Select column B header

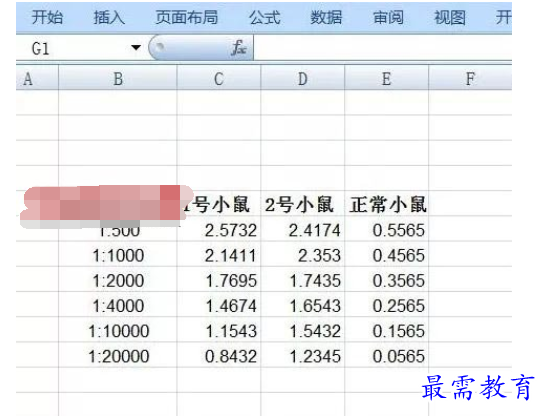[118, 79]
